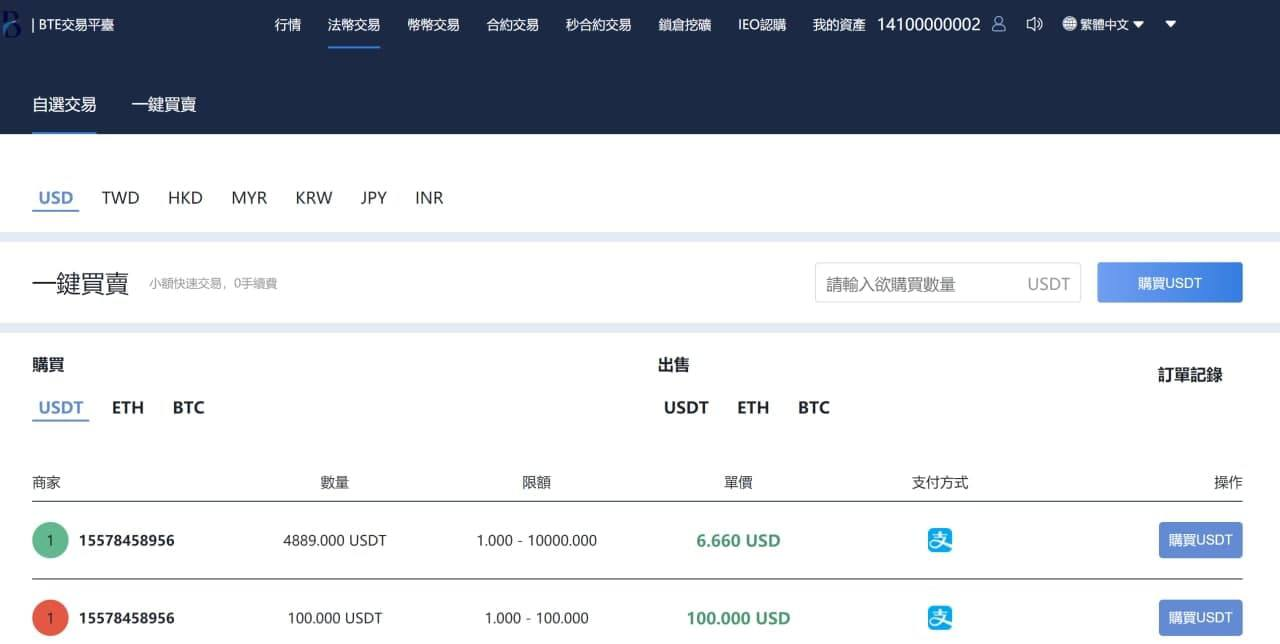Expand the white triangle menu at top right
Image resolution: width=1280 pixels, height=644 pixels.
[x=1171, y=24]
